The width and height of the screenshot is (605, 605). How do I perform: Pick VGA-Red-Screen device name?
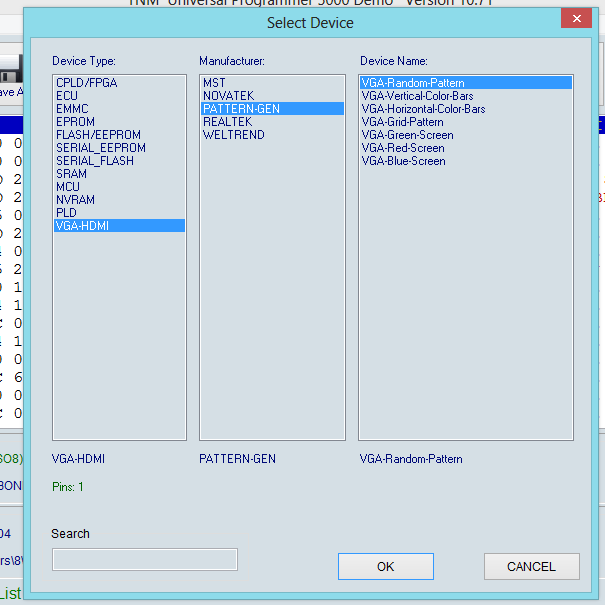pos(466,148)
